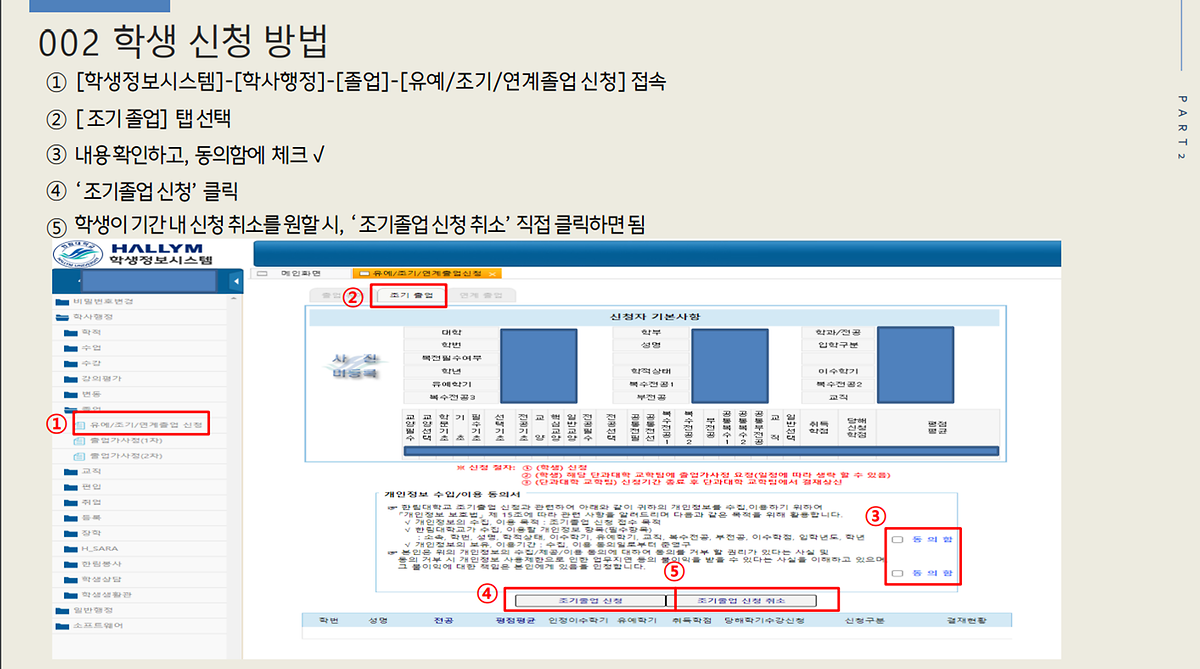Click the H_SARA folder icon

pyautogui.click(x=70, y=548)
